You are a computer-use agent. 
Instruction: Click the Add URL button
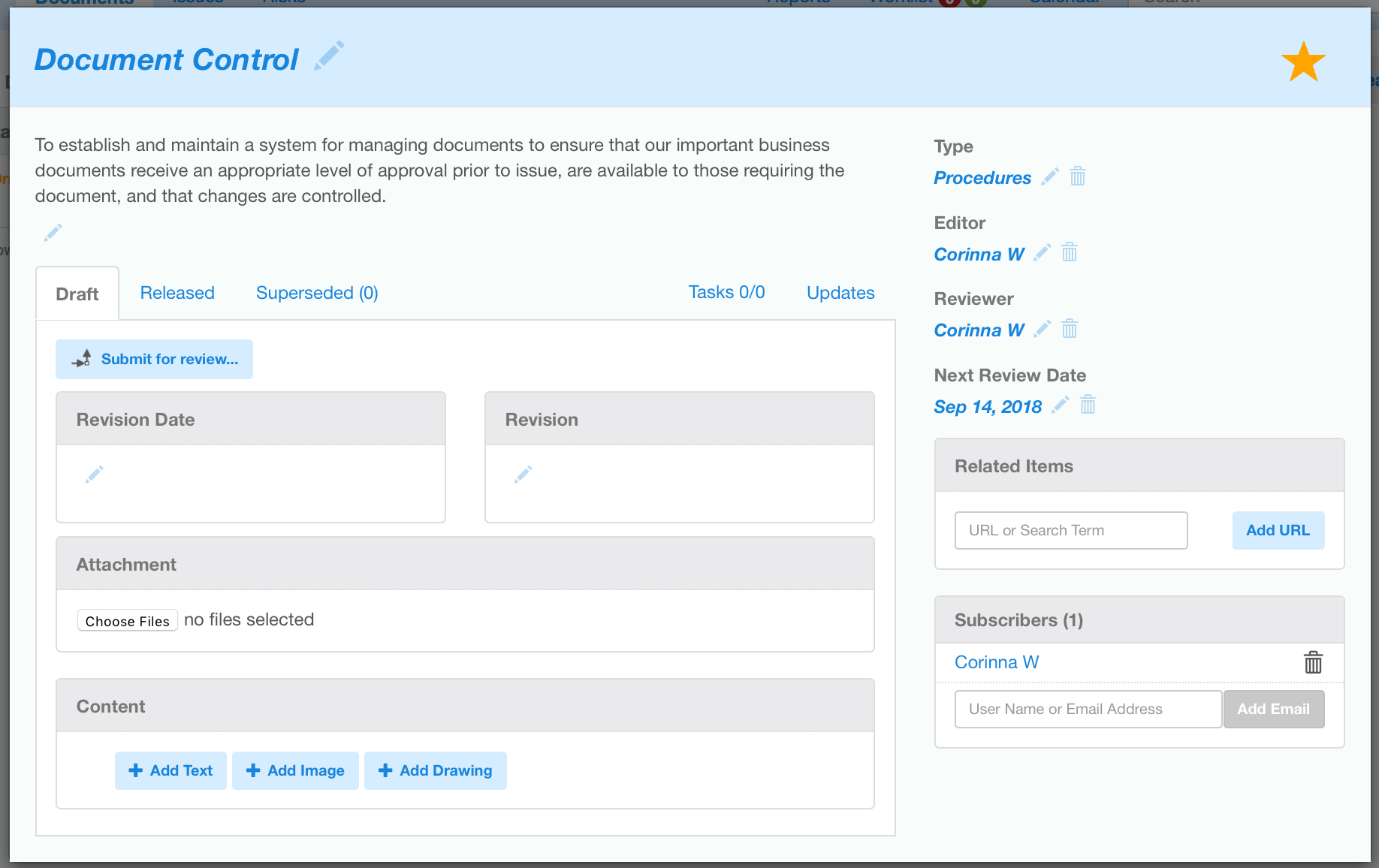pyautogui.click(x=1278, y=530)
